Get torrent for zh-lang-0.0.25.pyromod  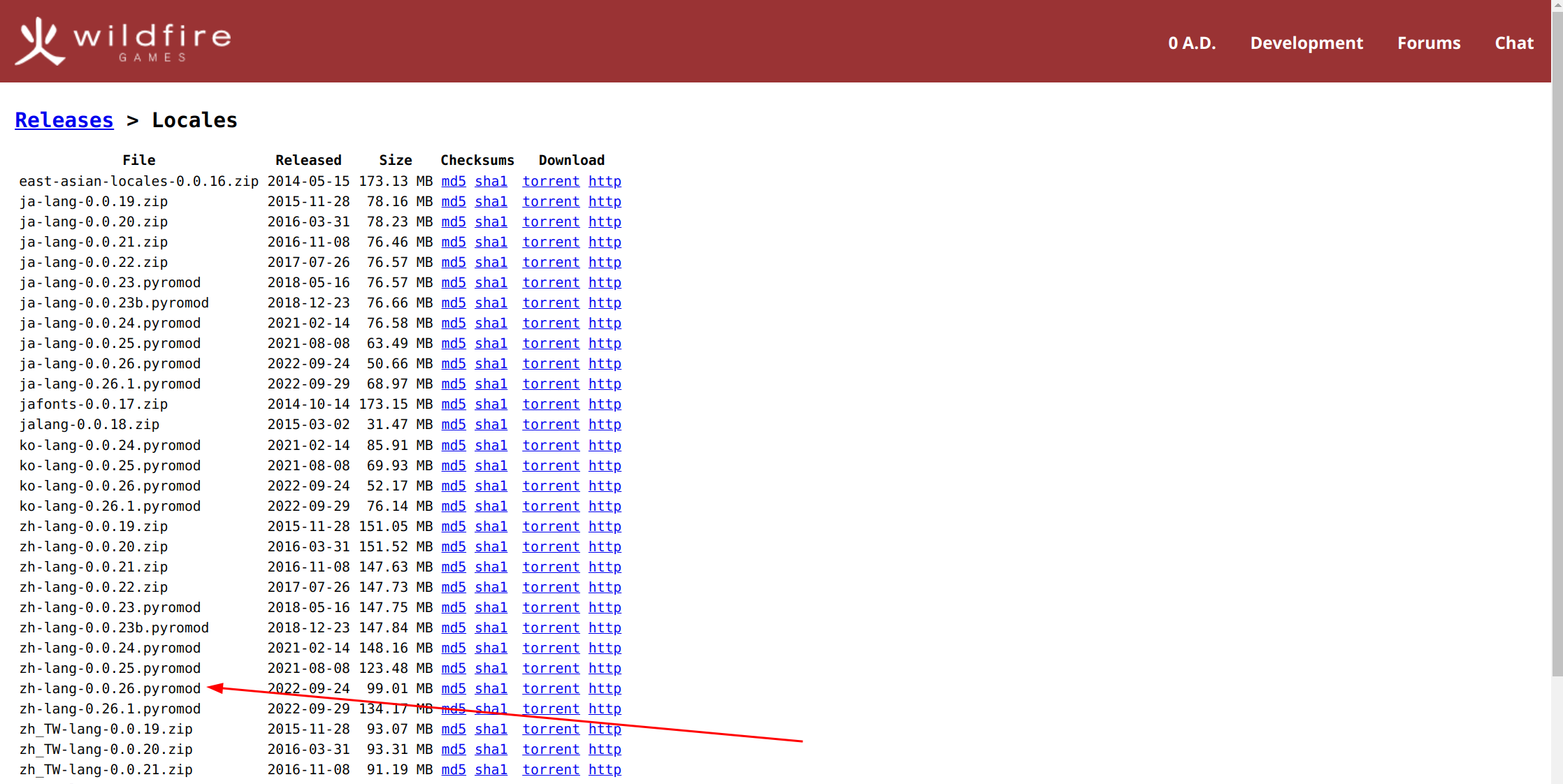point(551,668)
